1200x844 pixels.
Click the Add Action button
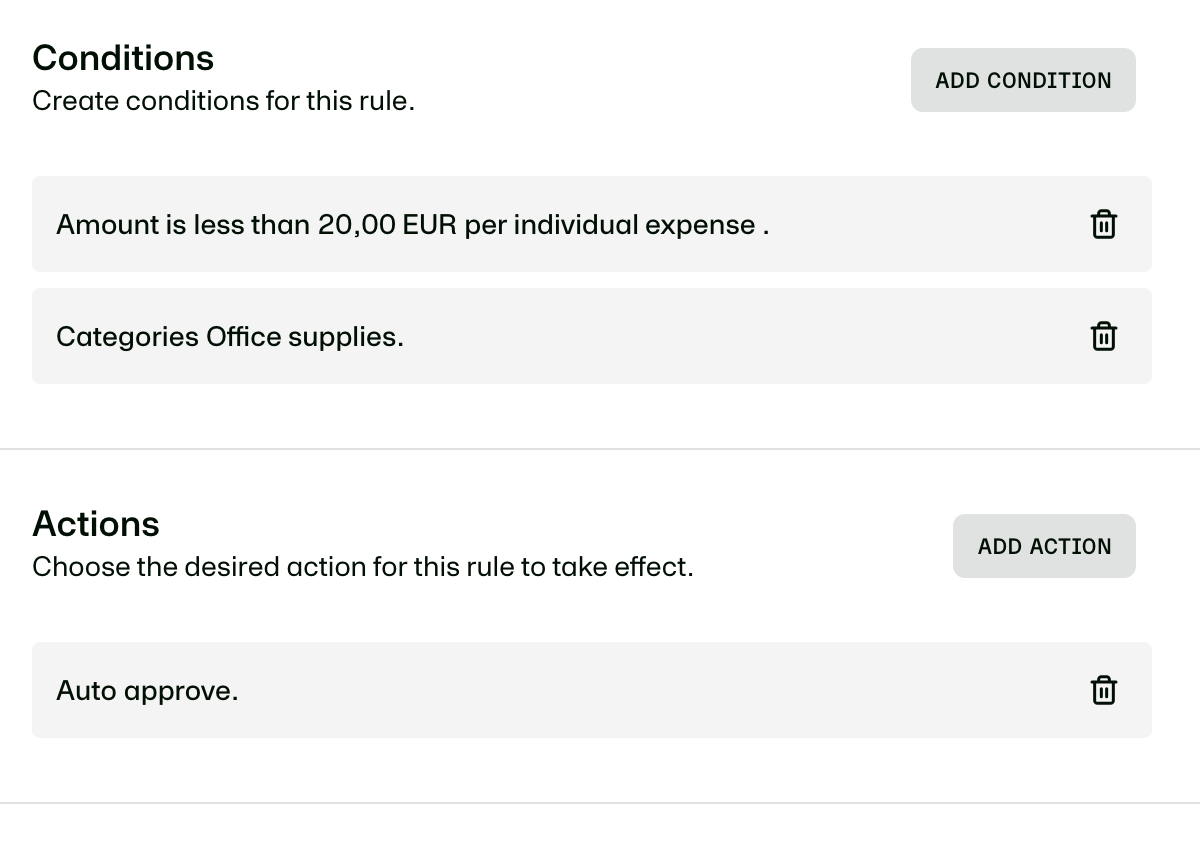tap(1044, 546)
